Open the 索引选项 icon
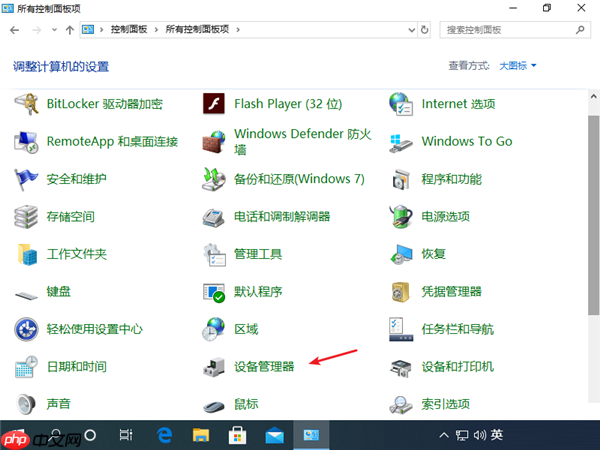 [401, 405]
